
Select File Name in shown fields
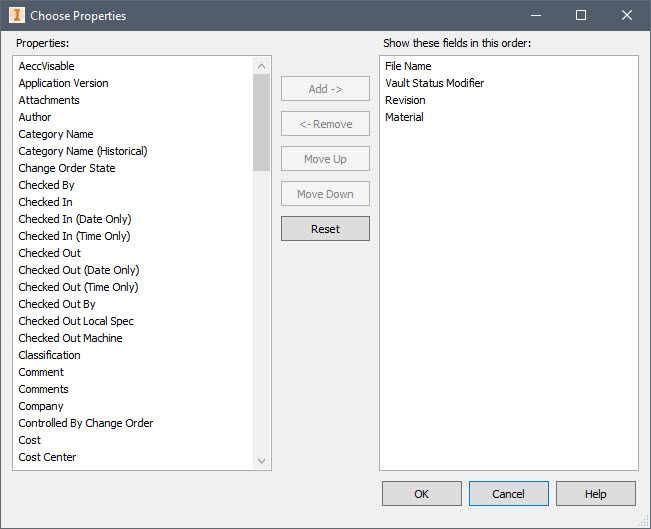click(x=408, y=66)
